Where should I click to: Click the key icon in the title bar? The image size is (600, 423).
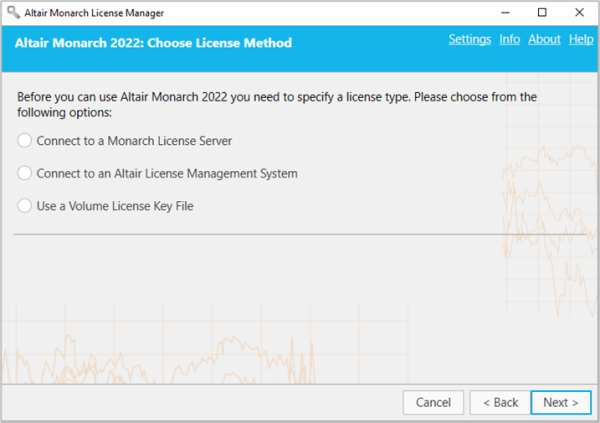coord(13,12)
